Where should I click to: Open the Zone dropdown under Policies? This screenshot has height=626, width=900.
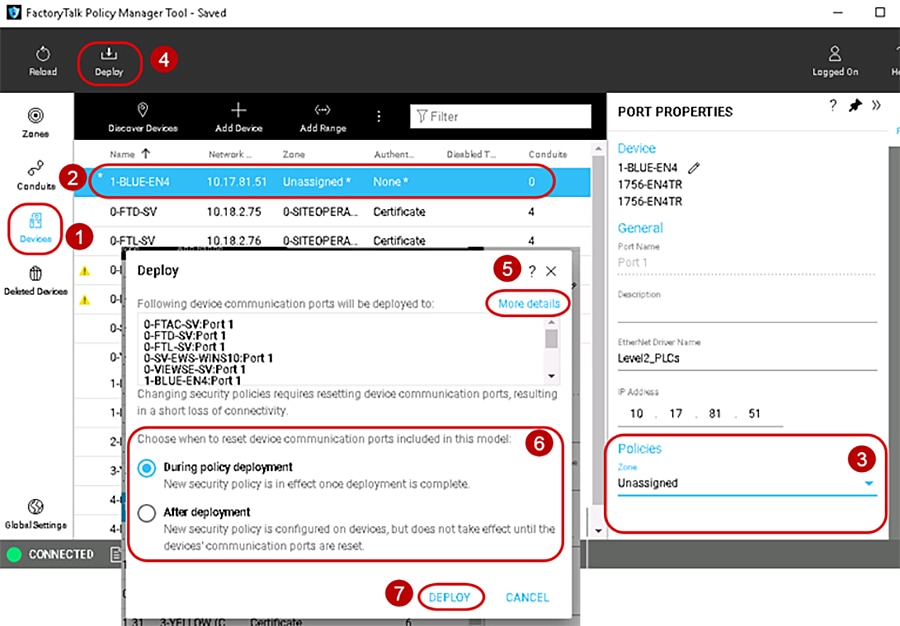click(x=747, y=484)
